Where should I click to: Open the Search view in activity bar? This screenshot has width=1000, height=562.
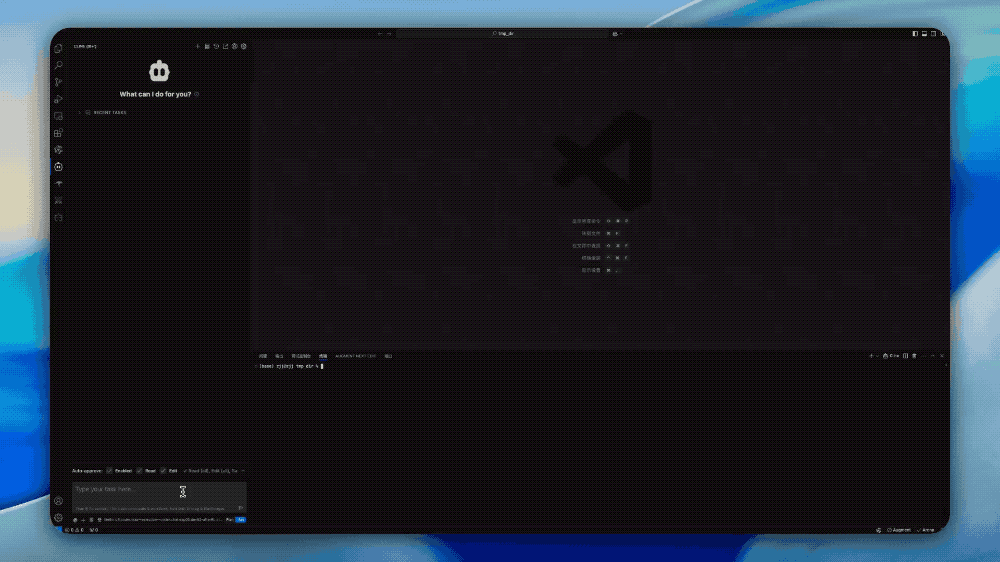coord(58,65)
